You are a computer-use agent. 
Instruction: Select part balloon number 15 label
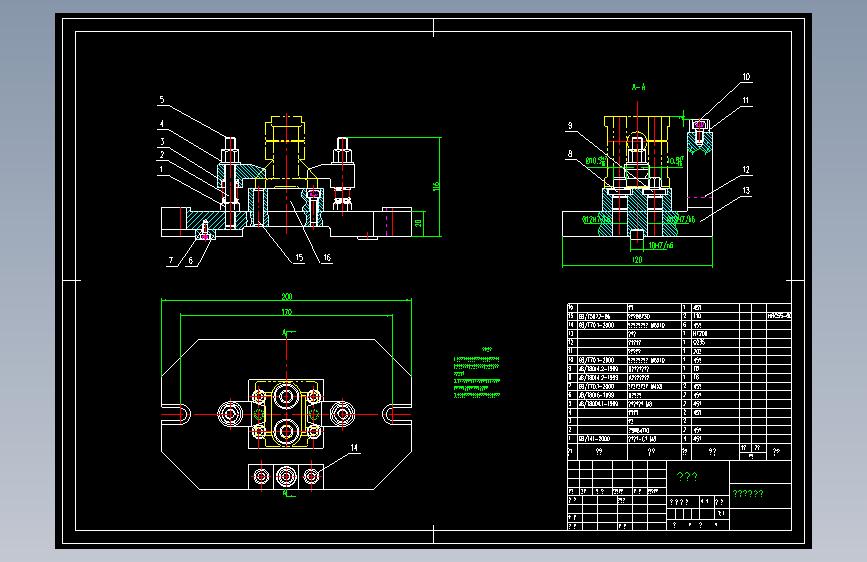299,258
